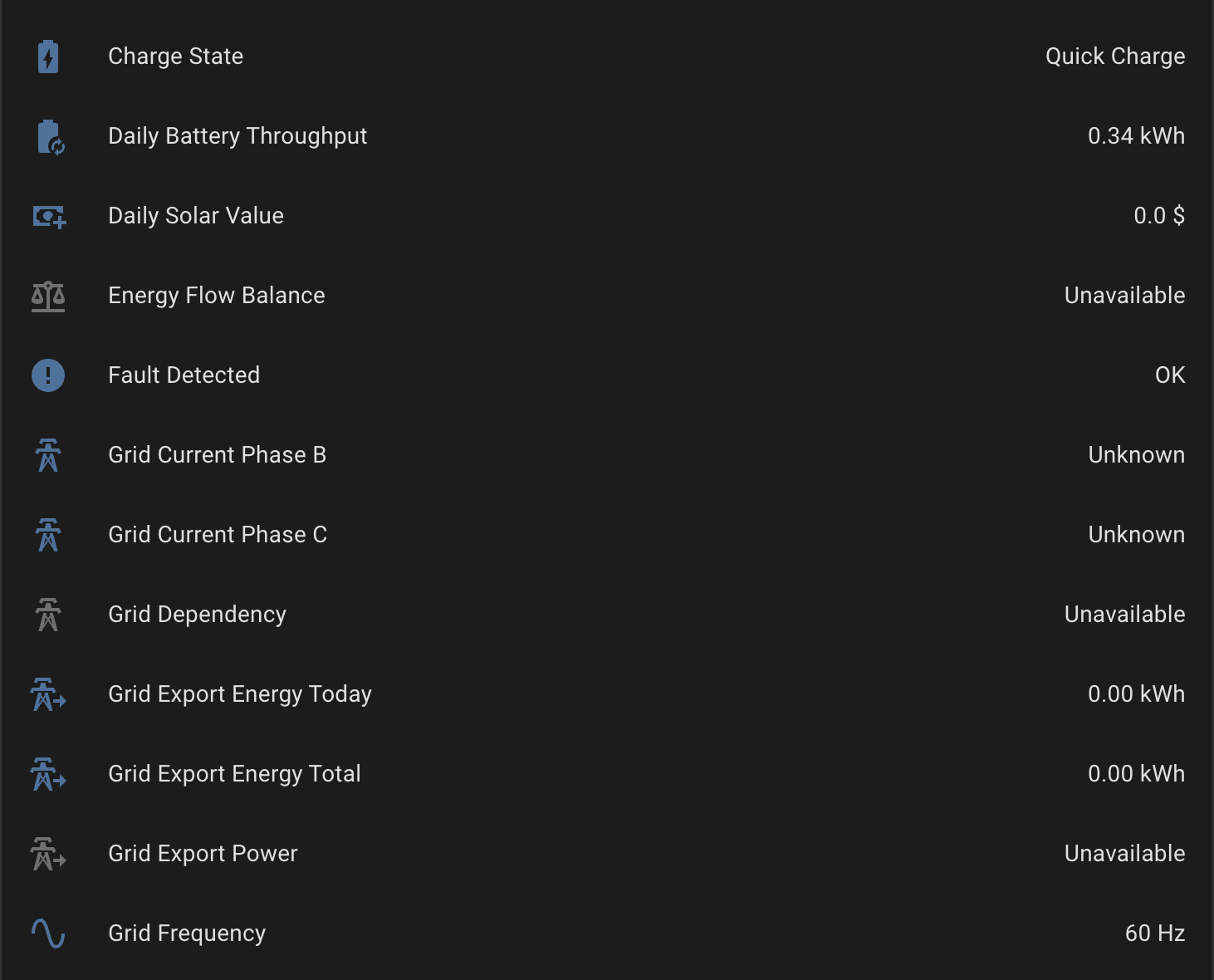Open the Daily Battery Throughput entity
This screenshot has width=1214, height=980.
coord(237,136)
